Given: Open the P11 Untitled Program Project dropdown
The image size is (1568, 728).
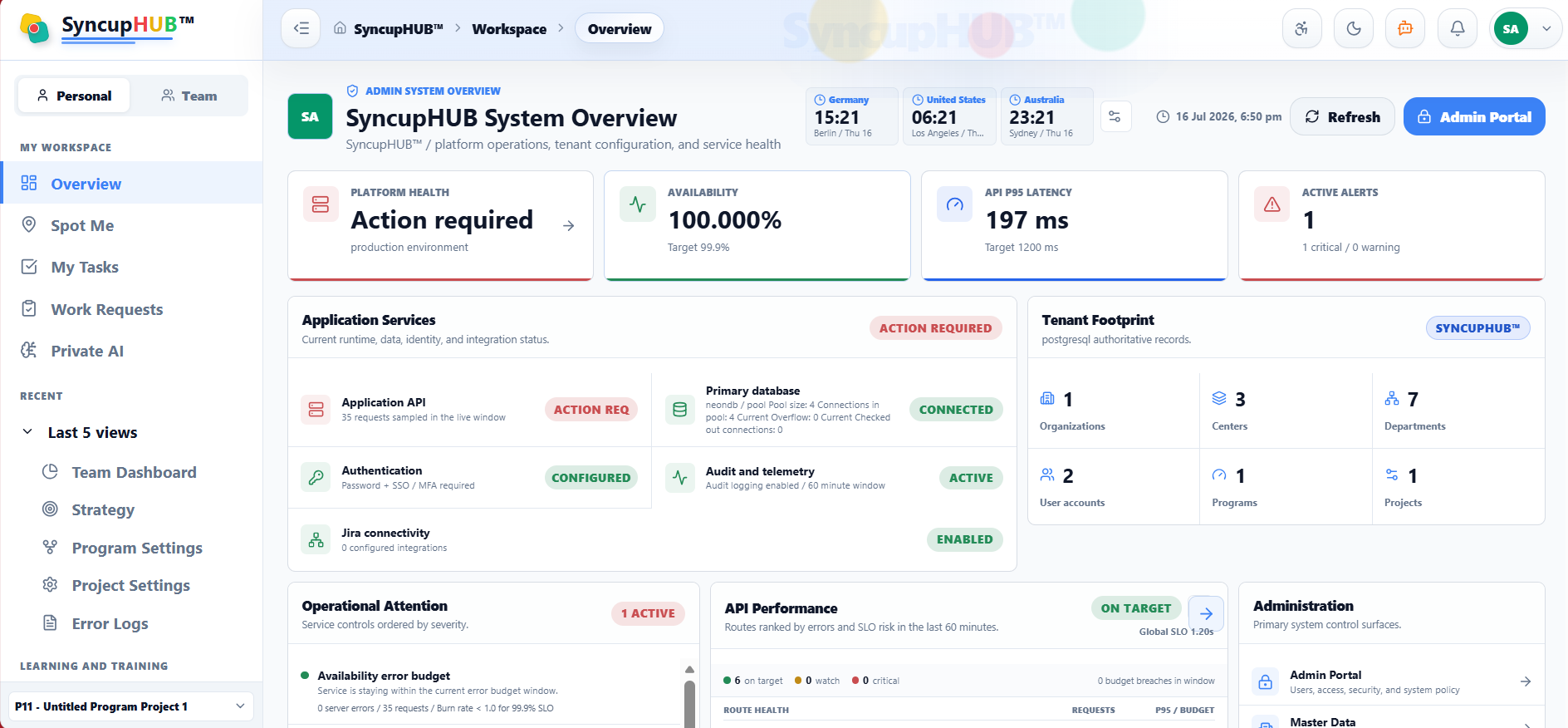Looking at the screenshot, I should coord(131,706).
